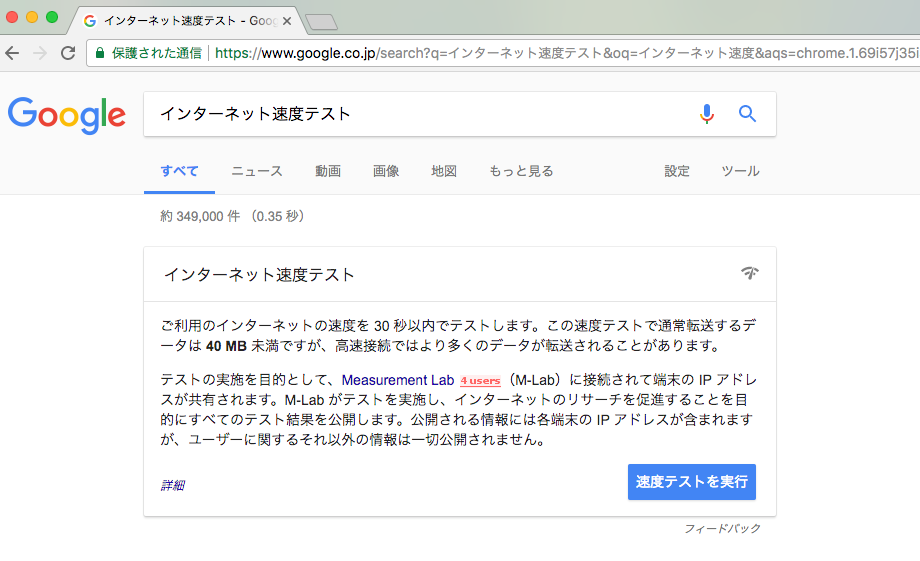Open the ツール options
The width and height of the screenshot is (920, 561).
point(740,171)
